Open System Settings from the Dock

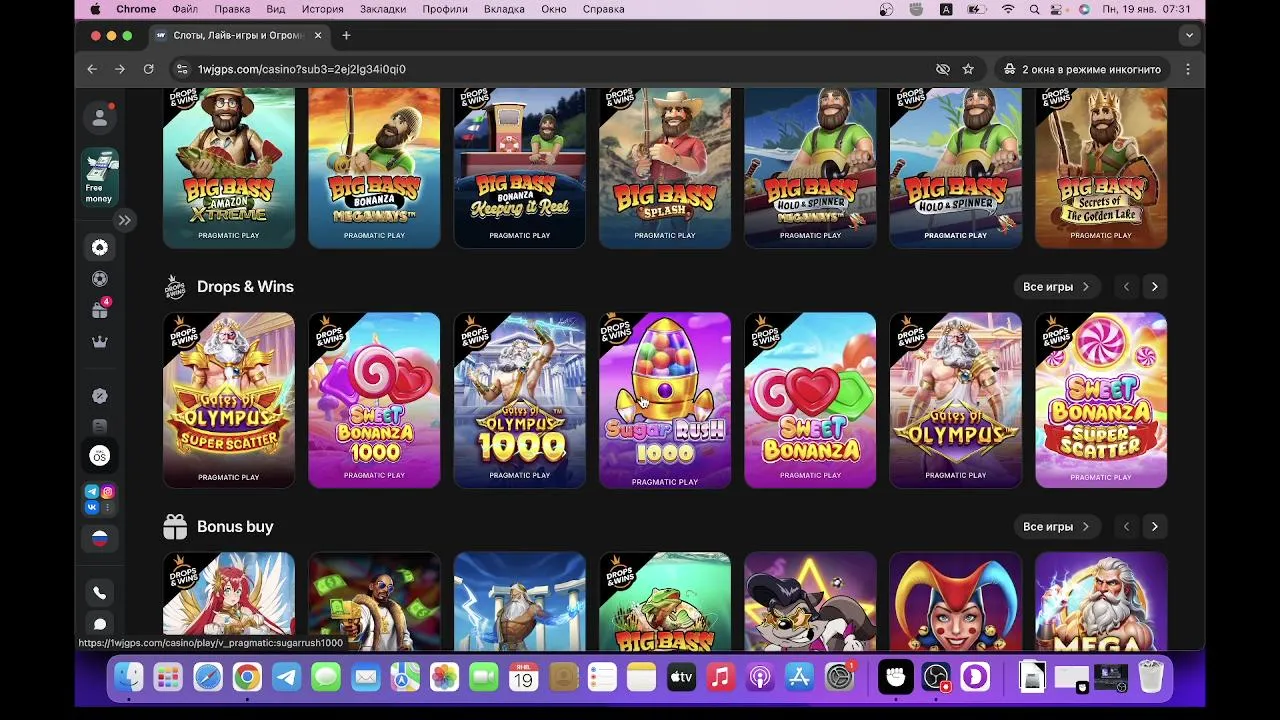(x=839, y=677)
